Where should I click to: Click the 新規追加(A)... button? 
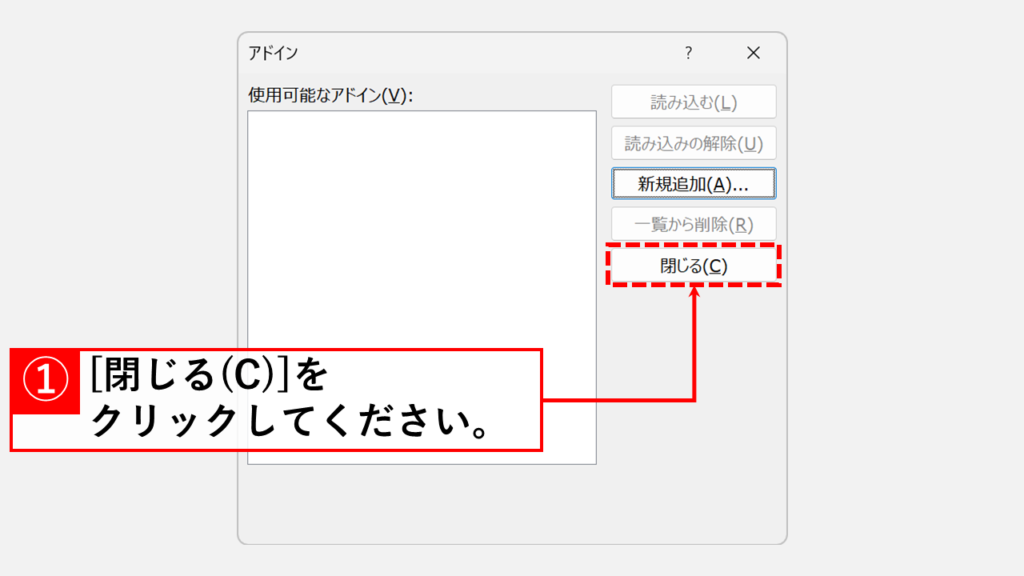click(x=694, y=184)
